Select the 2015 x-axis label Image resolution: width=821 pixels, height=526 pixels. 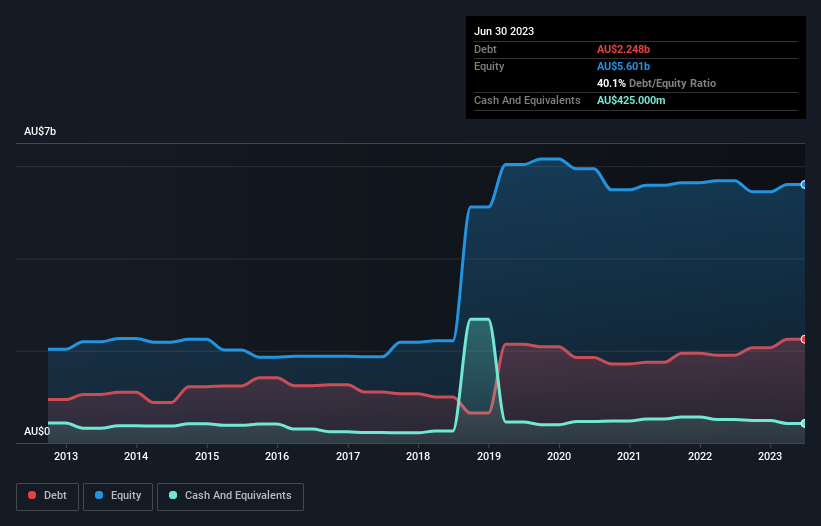[207, 456]
